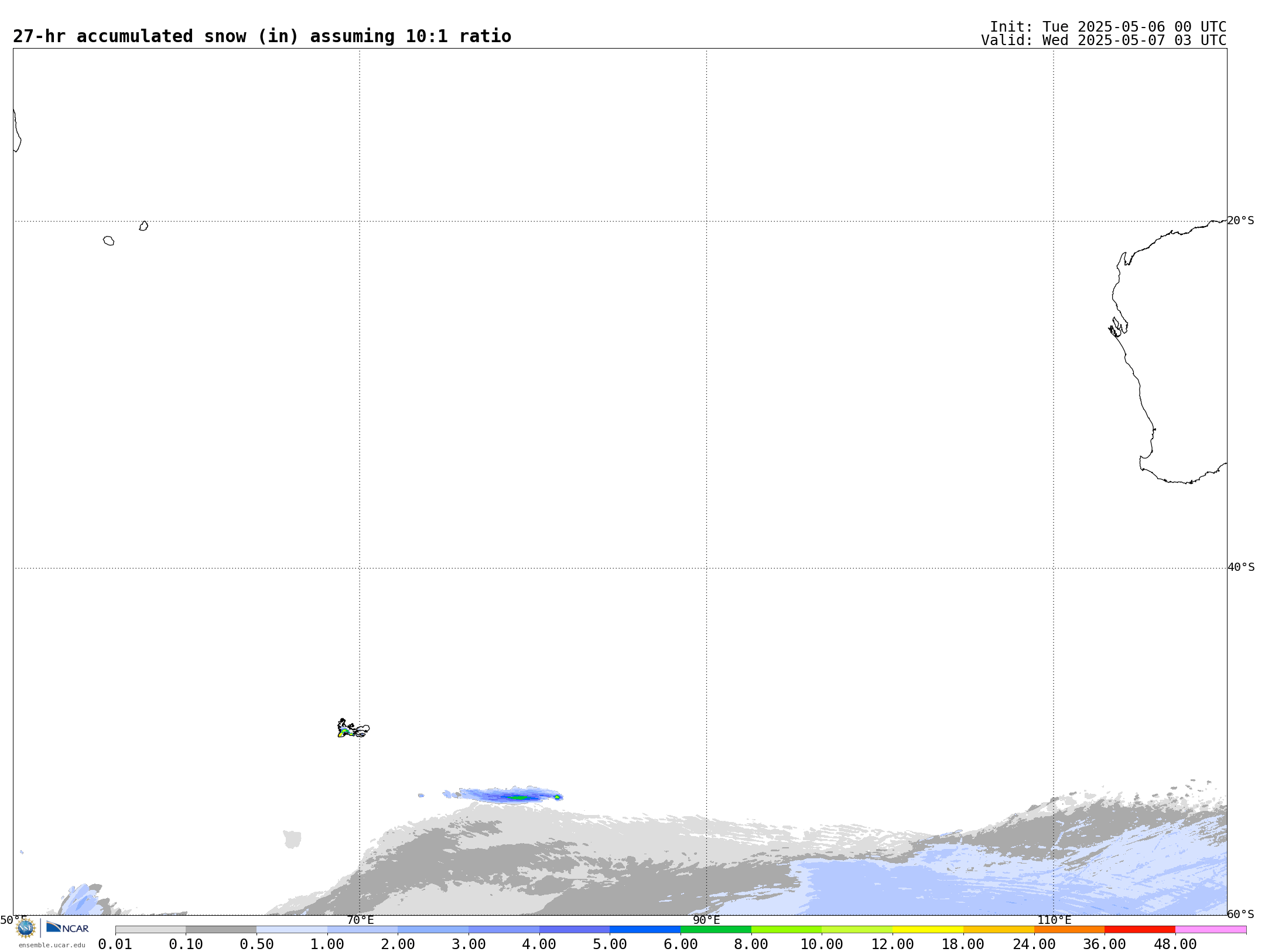Screen dimensions: 1265x952
Task: Open the ensemble.ucar.edu link text
Action: [52, 945]
